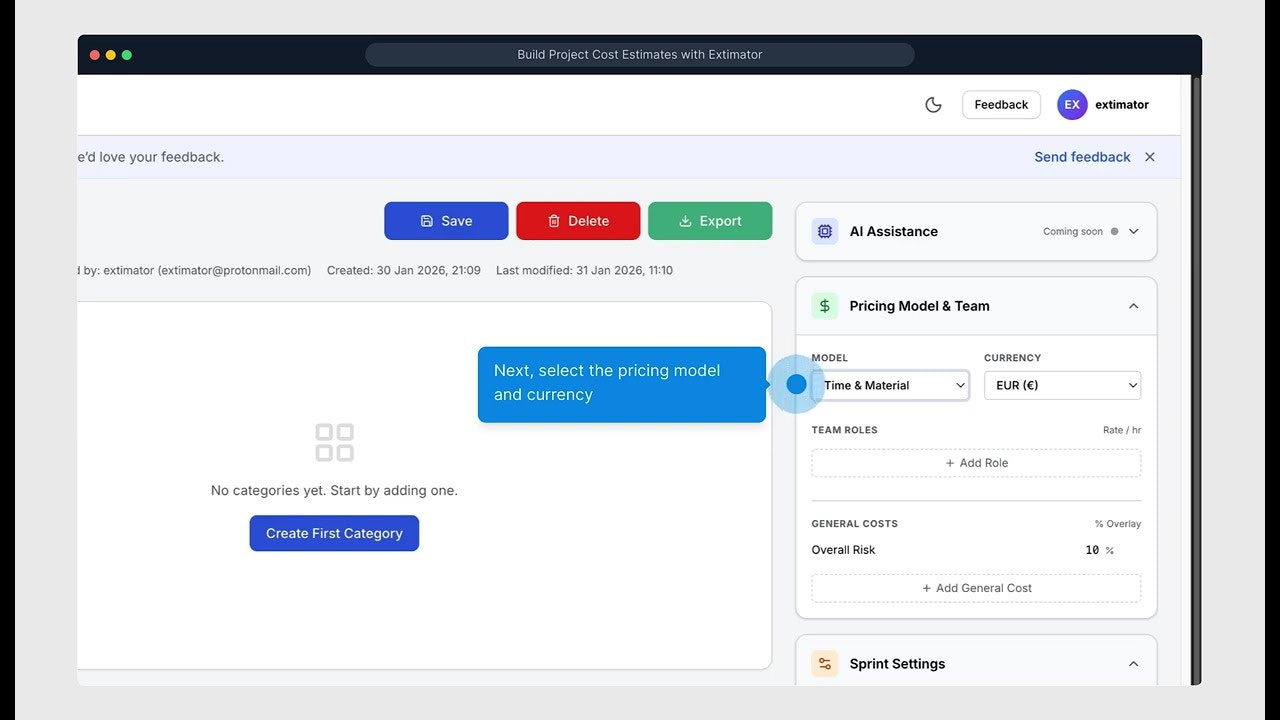The image size is (1280, 720).
Task: Click the window title bar text
Action: [640, 55]
